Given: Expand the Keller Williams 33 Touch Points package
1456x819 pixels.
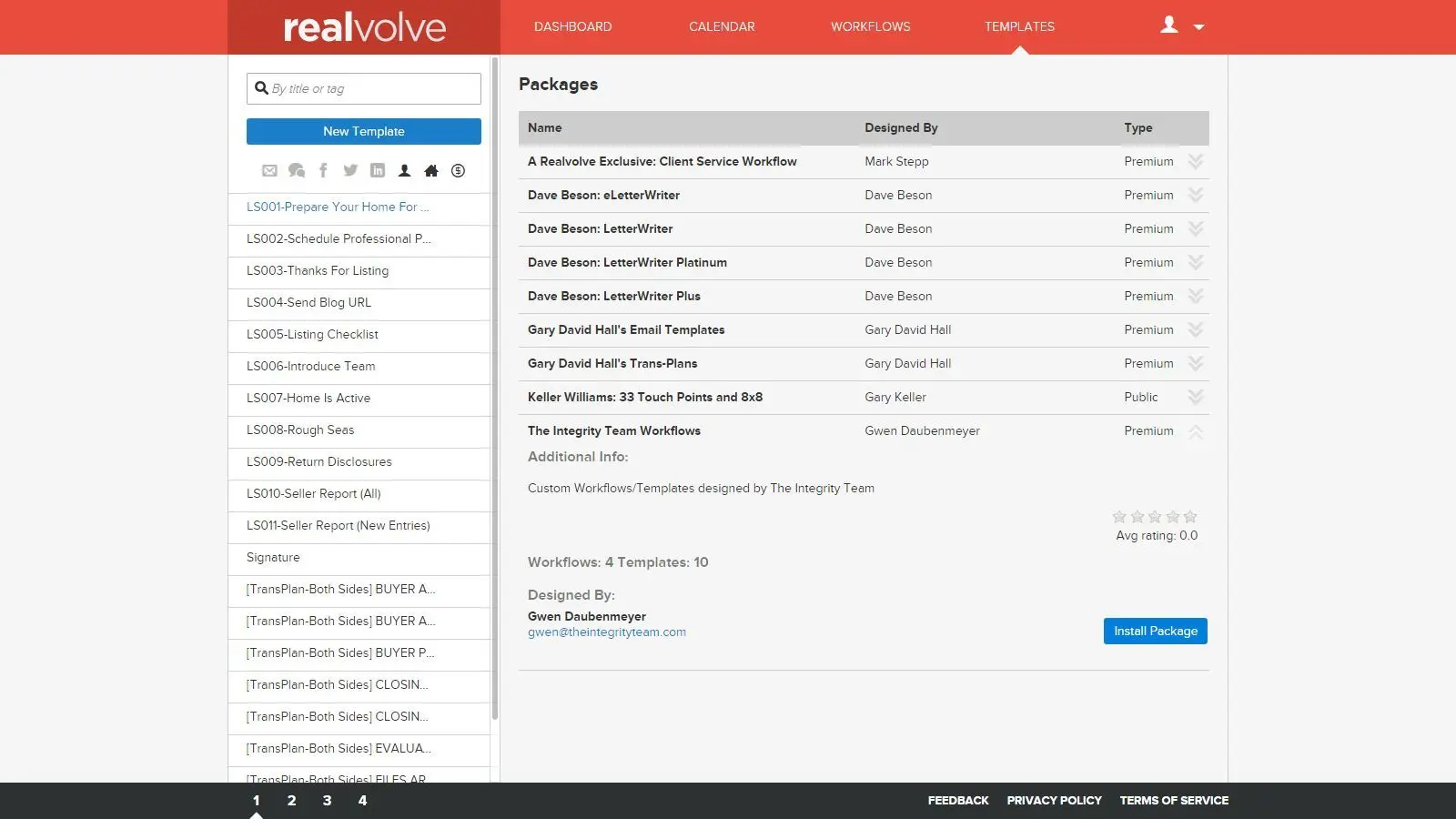Looking at the screenshot, I should [x=1196, y=397].
